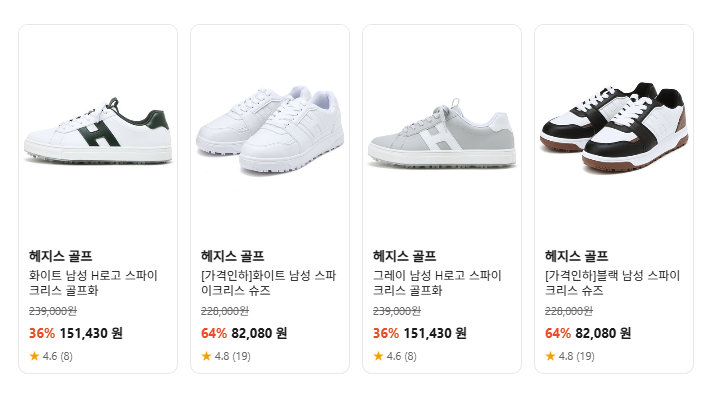706x400 pixels.
Task: Click star icon on black spikeless shoes card
Action: tap(550, 356)
